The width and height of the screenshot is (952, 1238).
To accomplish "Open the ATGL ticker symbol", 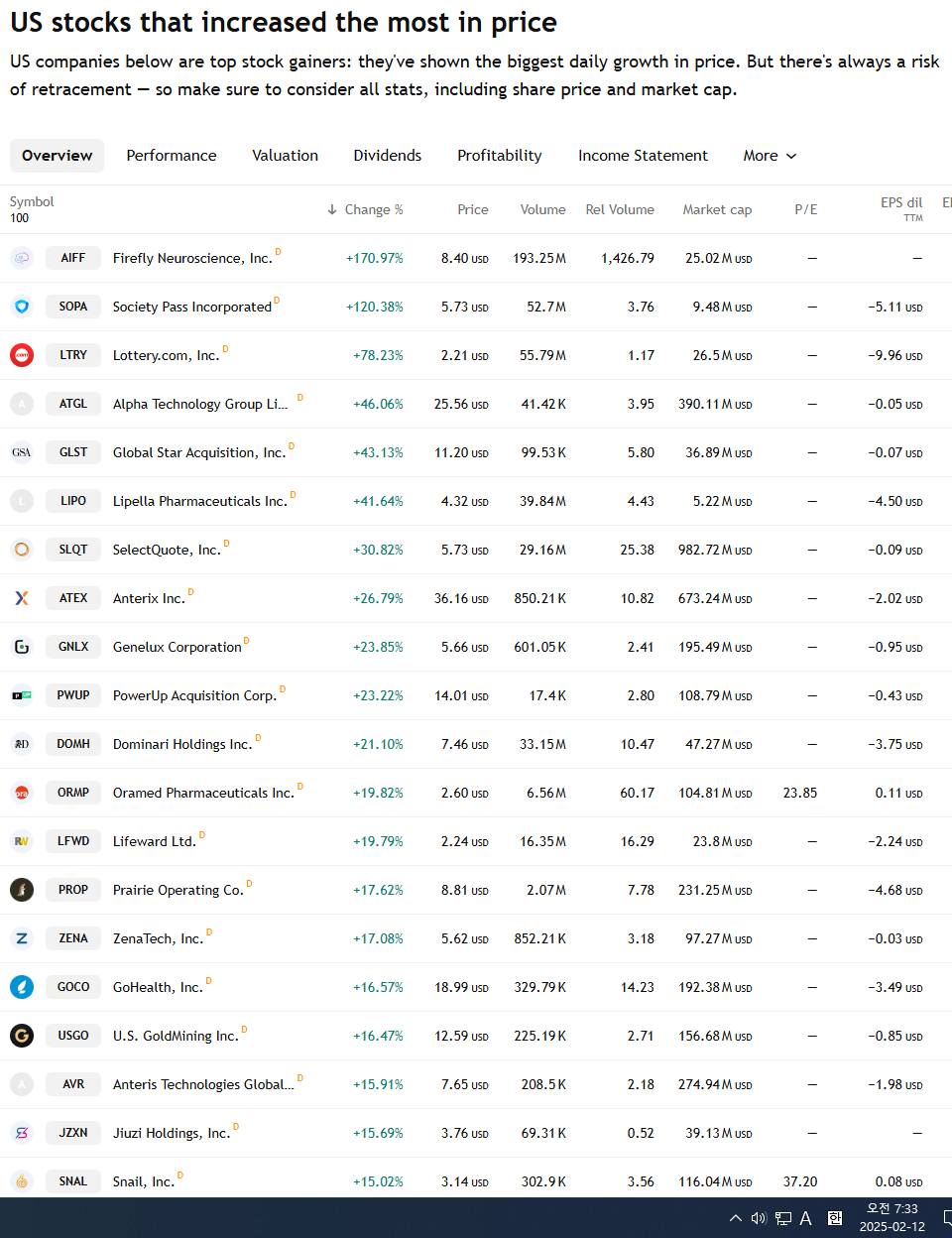I will tap(73, 404).
